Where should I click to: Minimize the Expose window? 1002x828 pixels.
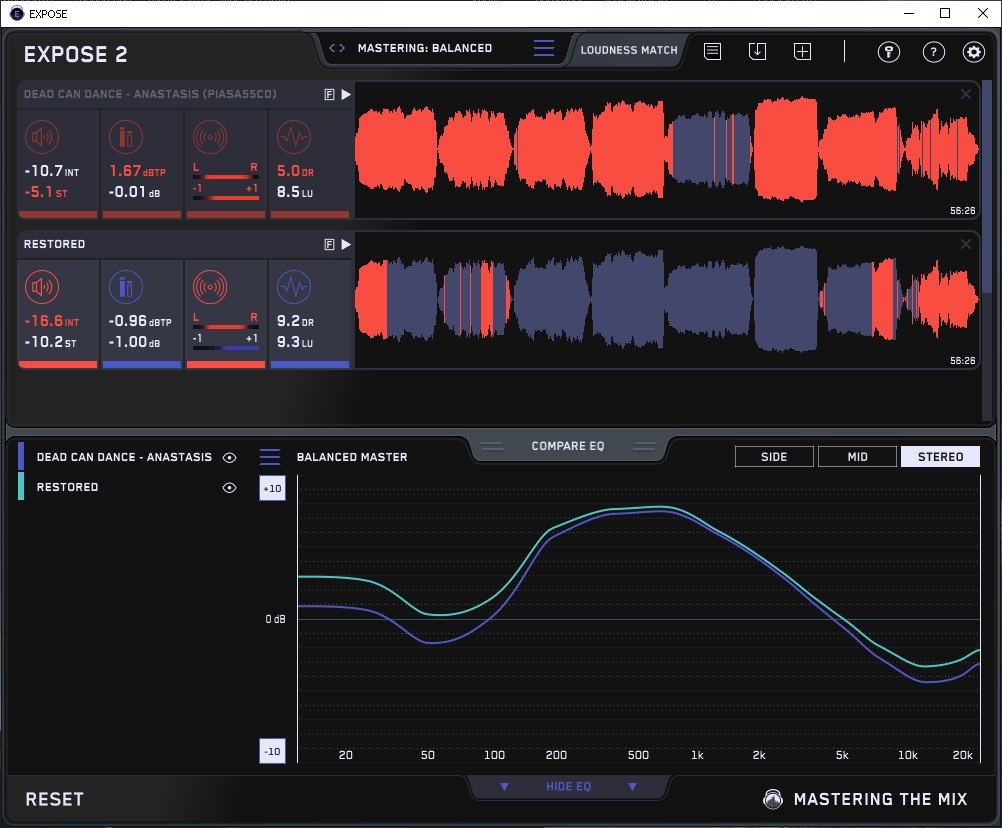coord(909,13)
